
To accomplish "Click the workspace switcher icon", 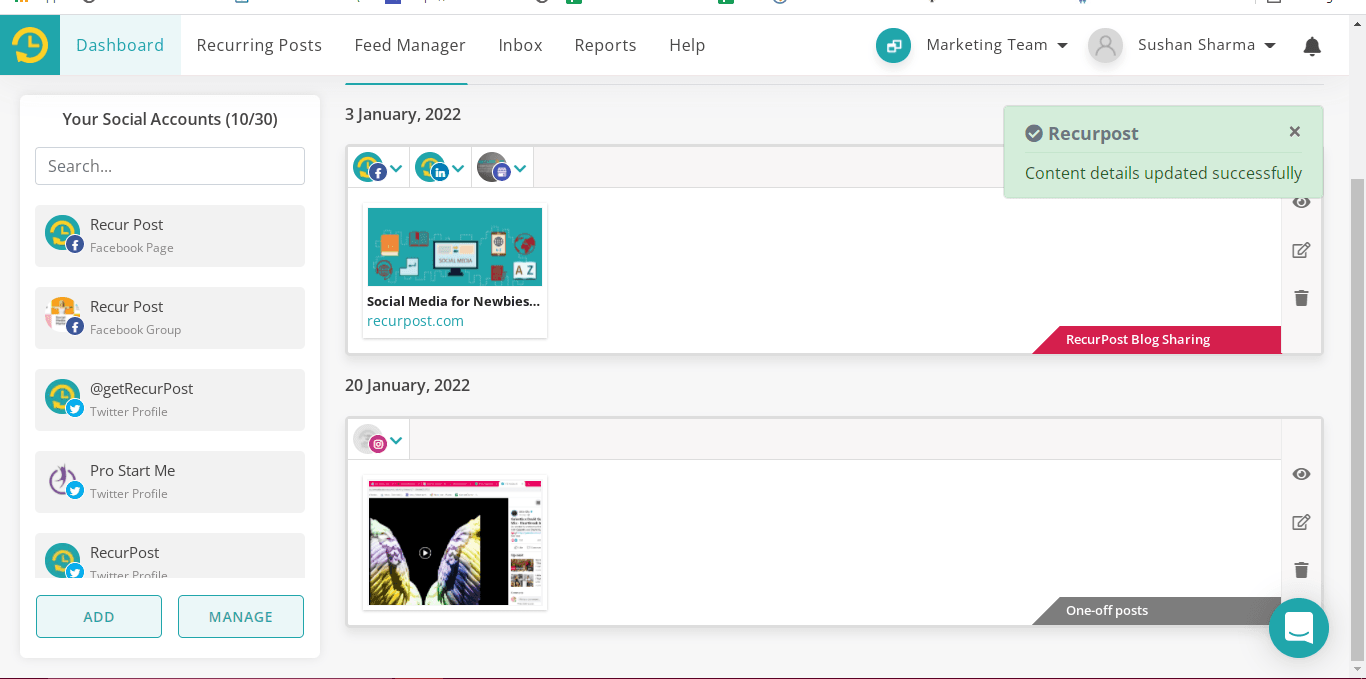I will (893, 45).
